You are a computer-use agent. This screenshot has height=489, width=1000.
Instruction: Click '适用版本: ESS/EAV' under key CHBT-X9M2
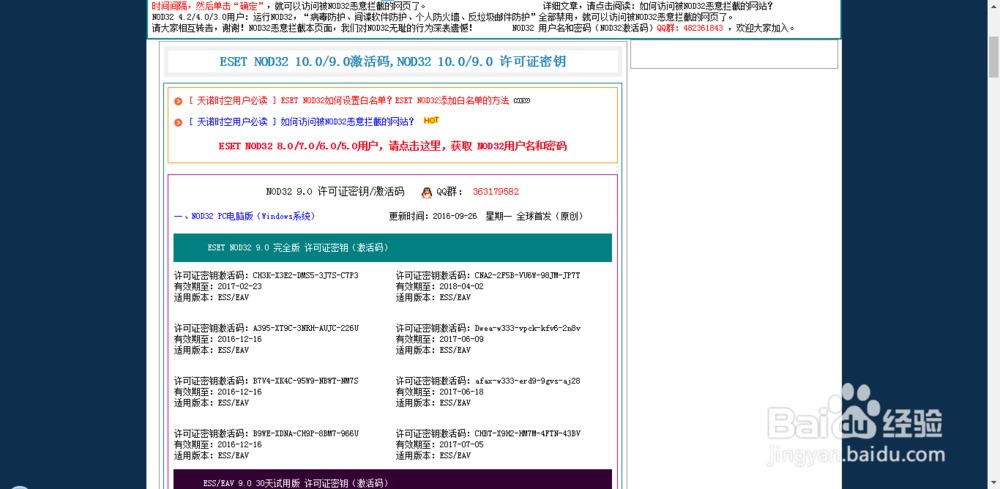tap(433, 455)
